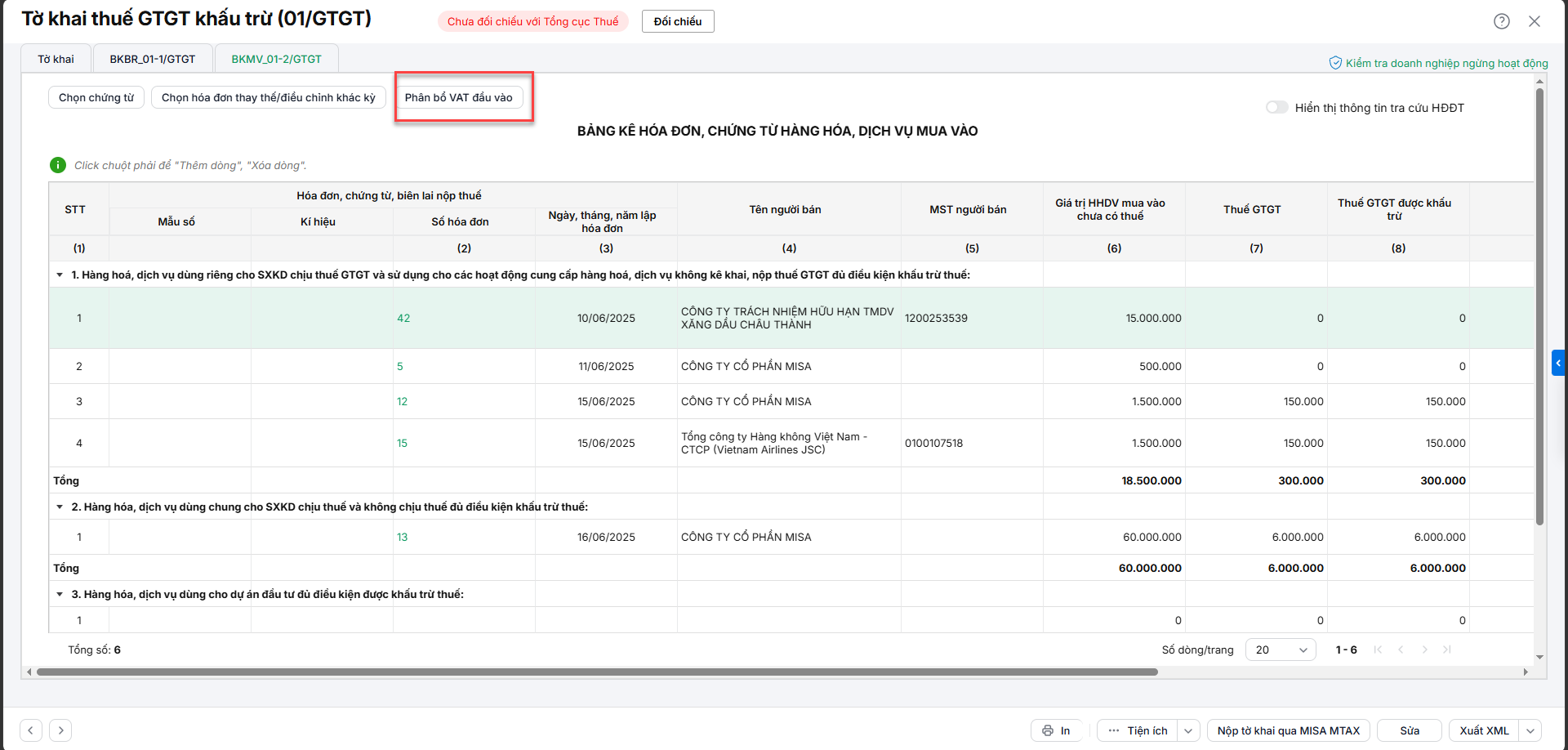Go to previous record arrow at bottom left

pyautogui.click(x=31, y=730)
